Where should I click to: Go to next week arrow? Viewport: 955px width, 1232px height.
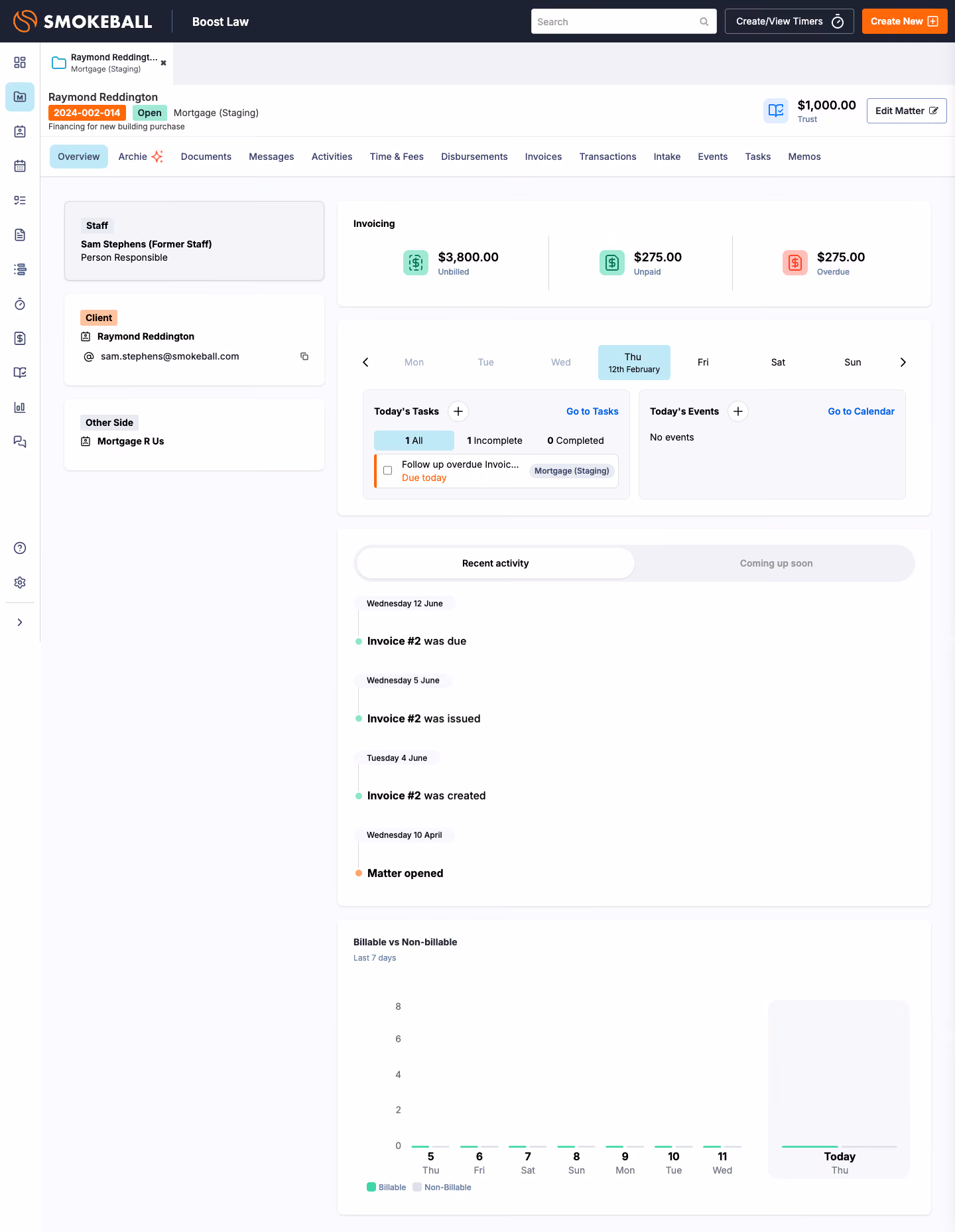903,362
